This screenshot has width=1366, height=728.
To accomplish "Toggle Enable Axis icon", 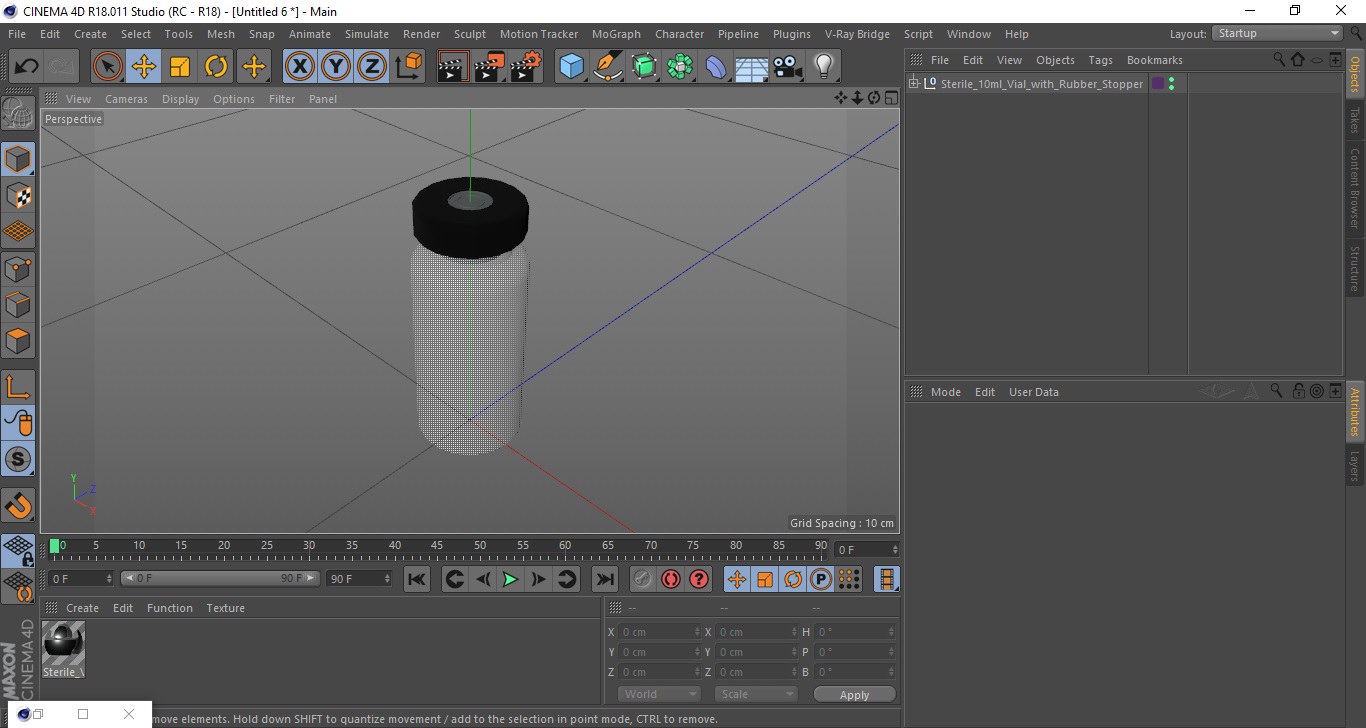I will tap(18, 386).
